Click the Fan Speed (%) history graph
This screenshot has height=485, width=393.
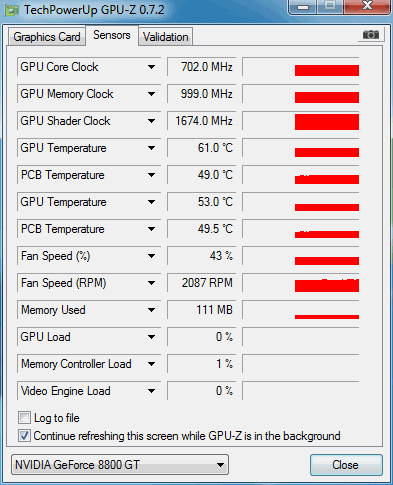301,256
